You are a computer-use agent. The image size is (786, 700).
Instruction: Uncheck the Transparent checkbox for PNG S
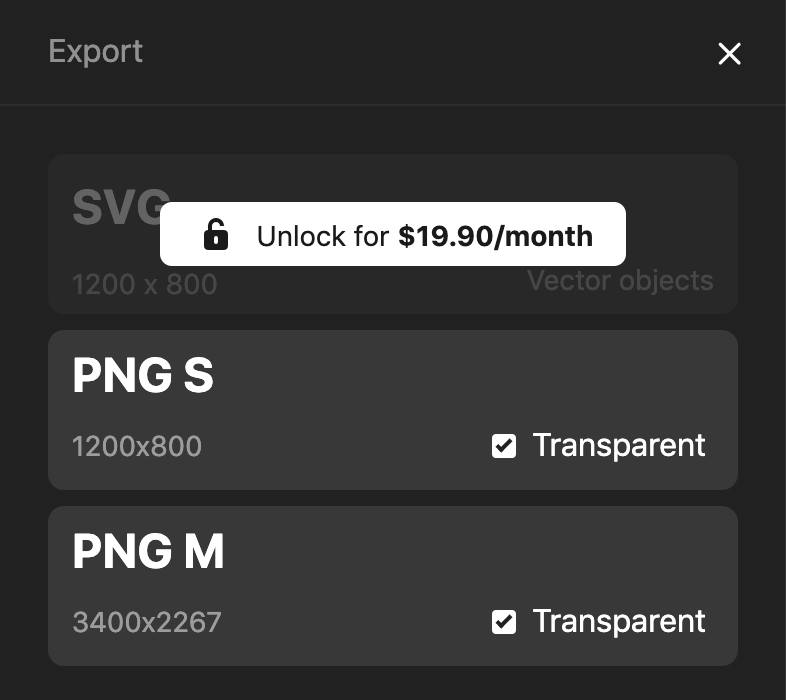click(x=504, y=446)
